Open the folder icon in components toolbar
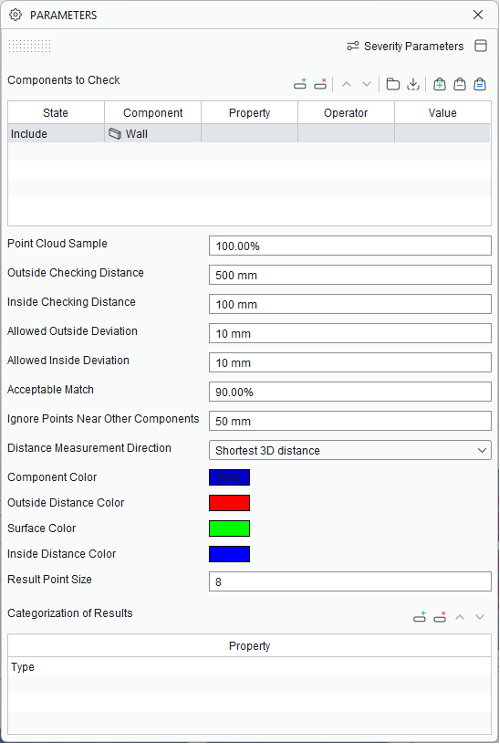Screen dimensions: 500x744 393,84
